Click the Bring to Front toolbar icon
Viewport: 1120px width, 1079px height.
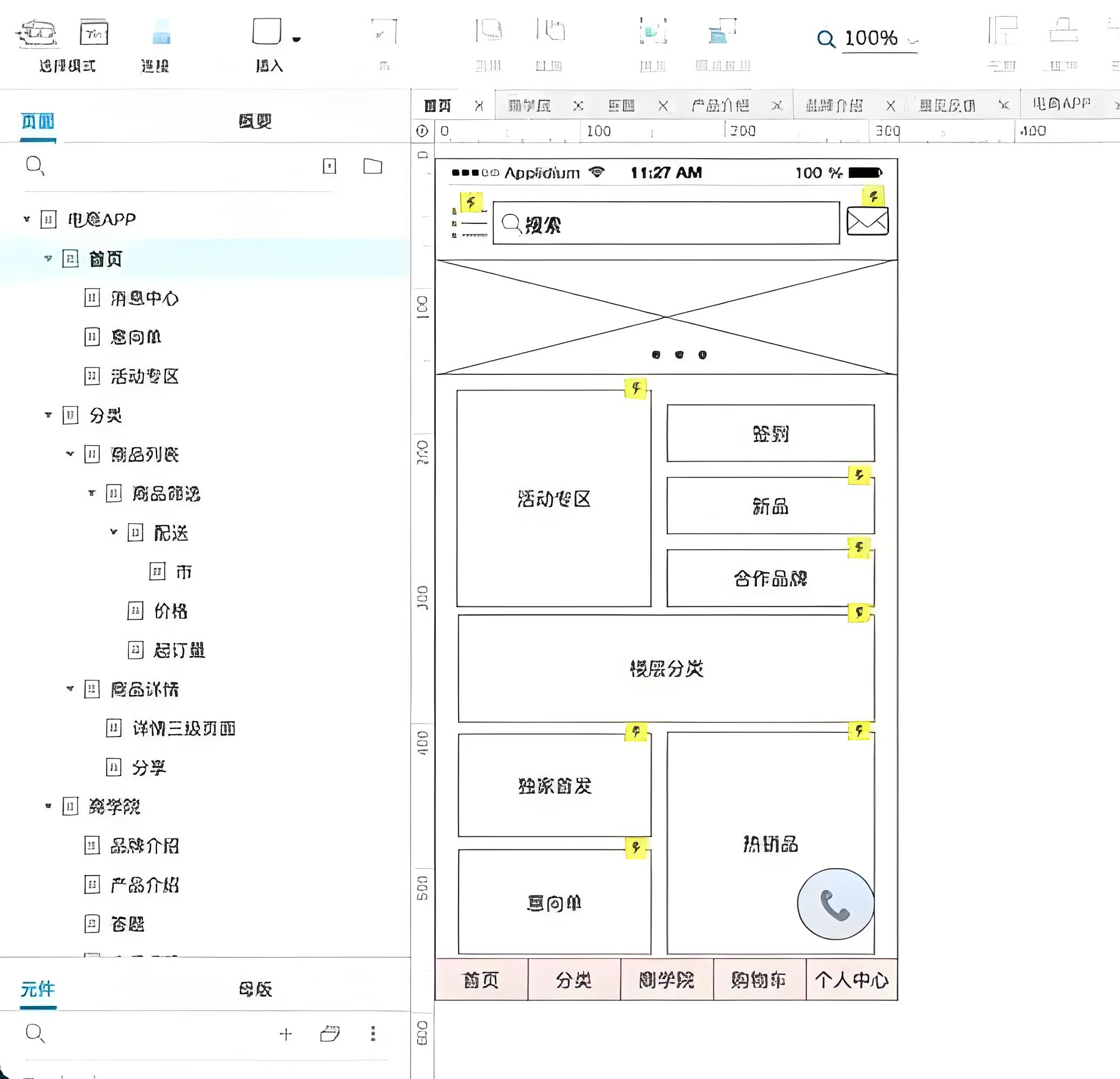pyautogui.click(x=489, y=31)
